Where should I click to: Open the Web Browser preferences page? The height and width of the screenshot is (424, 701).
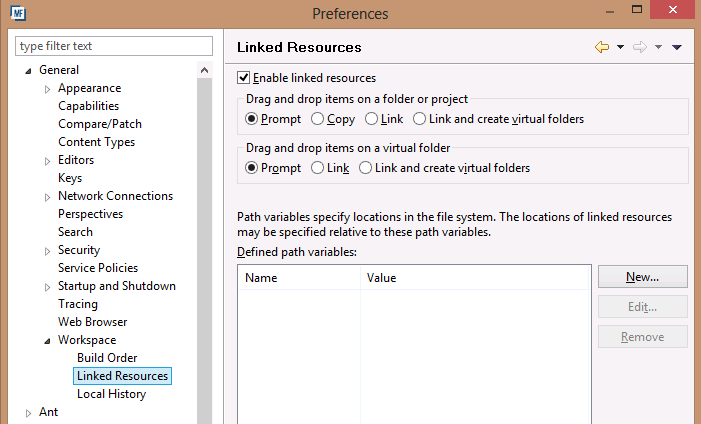[92, 322]
